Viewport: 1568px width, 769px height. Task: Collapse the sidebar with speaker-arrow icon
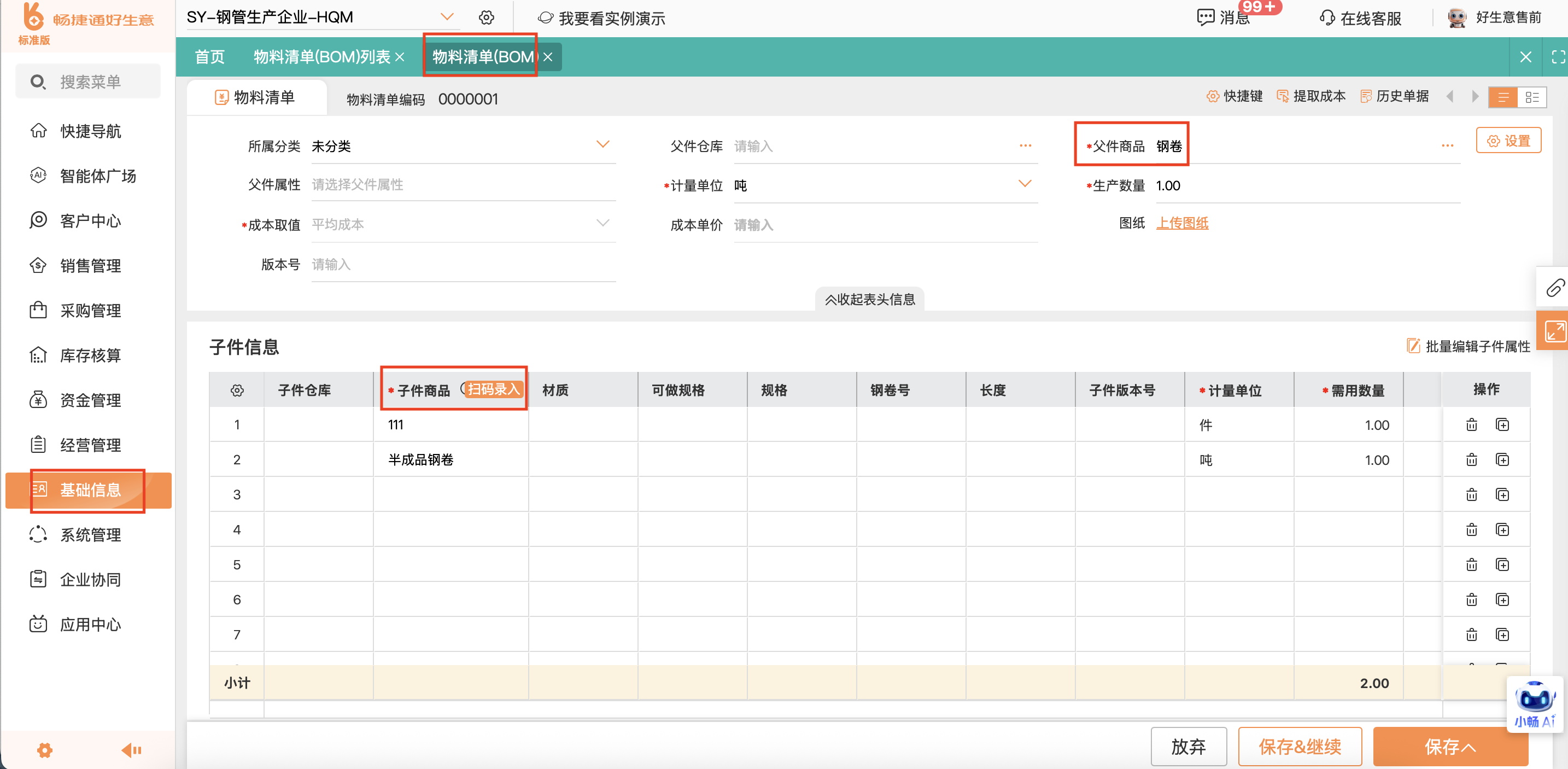131,750
